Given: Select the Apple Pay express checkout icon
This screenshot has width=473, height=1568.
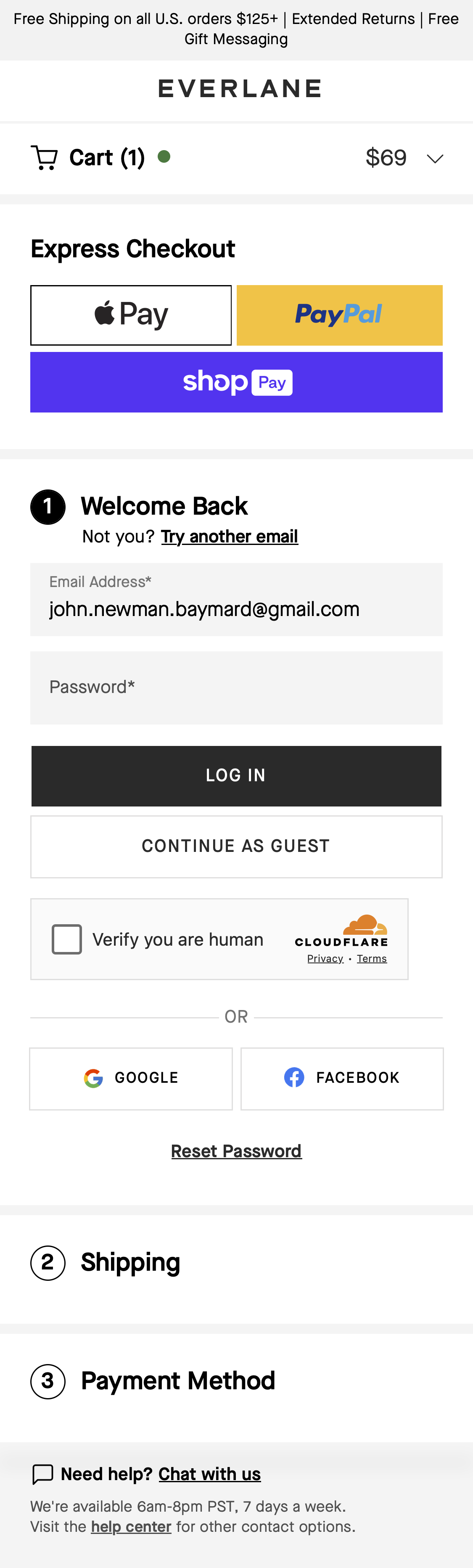Looking at the screenshot, I should pyautogui.click(x=130, y=315).
